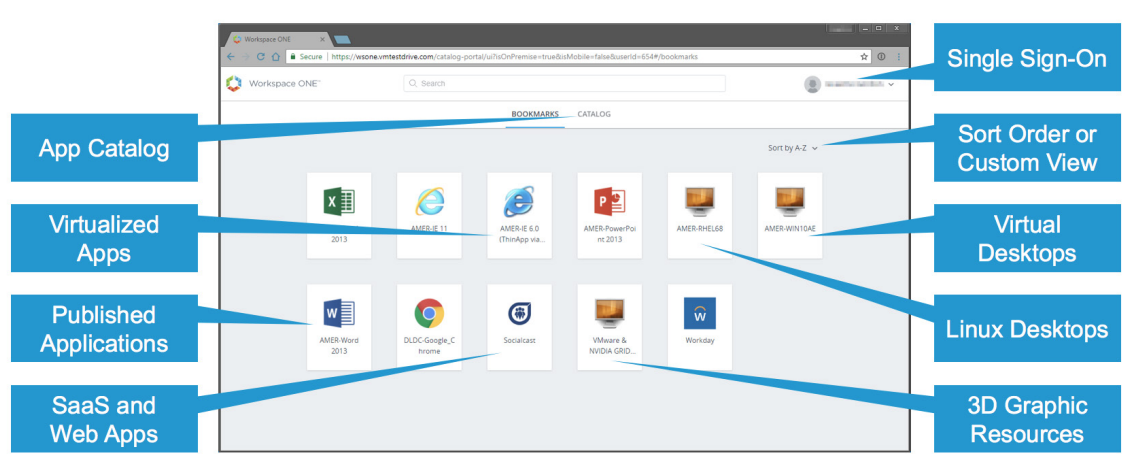Reload the page in browser
This screenshot has height=454, width=1128.
261,57
